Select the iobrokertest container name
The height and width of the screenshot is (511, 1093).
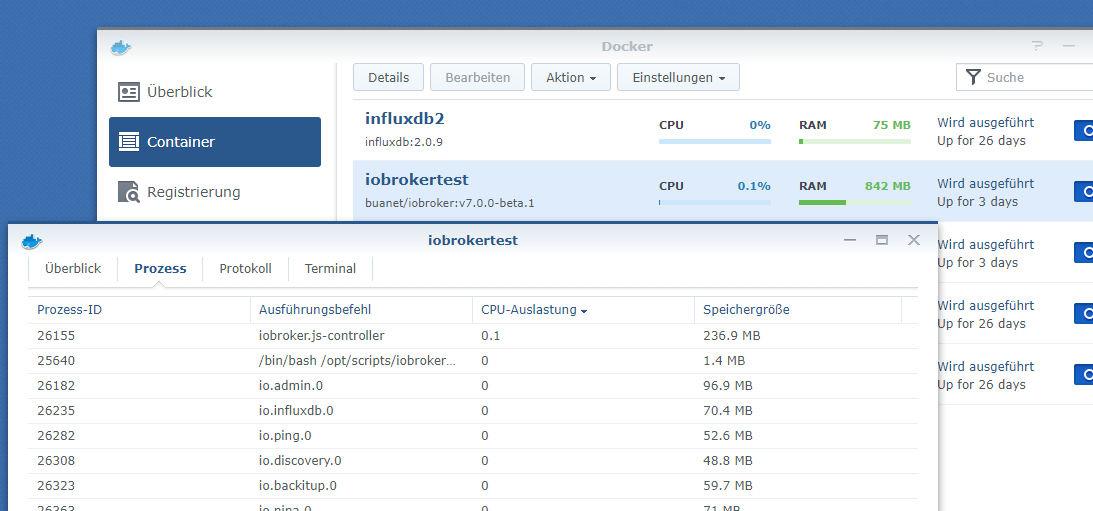pos(417,179)
